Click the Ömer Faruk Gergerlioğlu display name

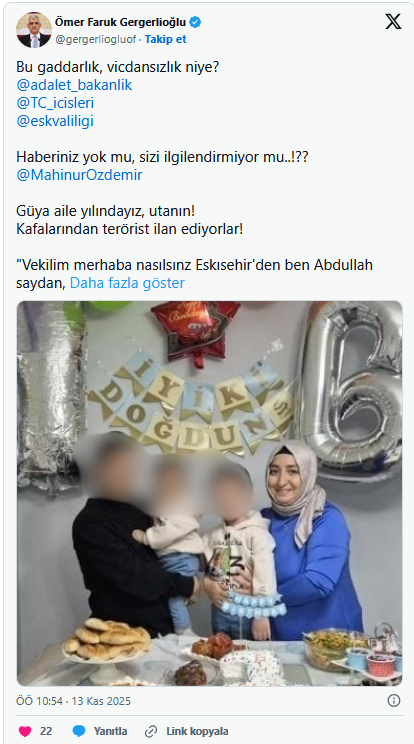click(x=121, y=22)
